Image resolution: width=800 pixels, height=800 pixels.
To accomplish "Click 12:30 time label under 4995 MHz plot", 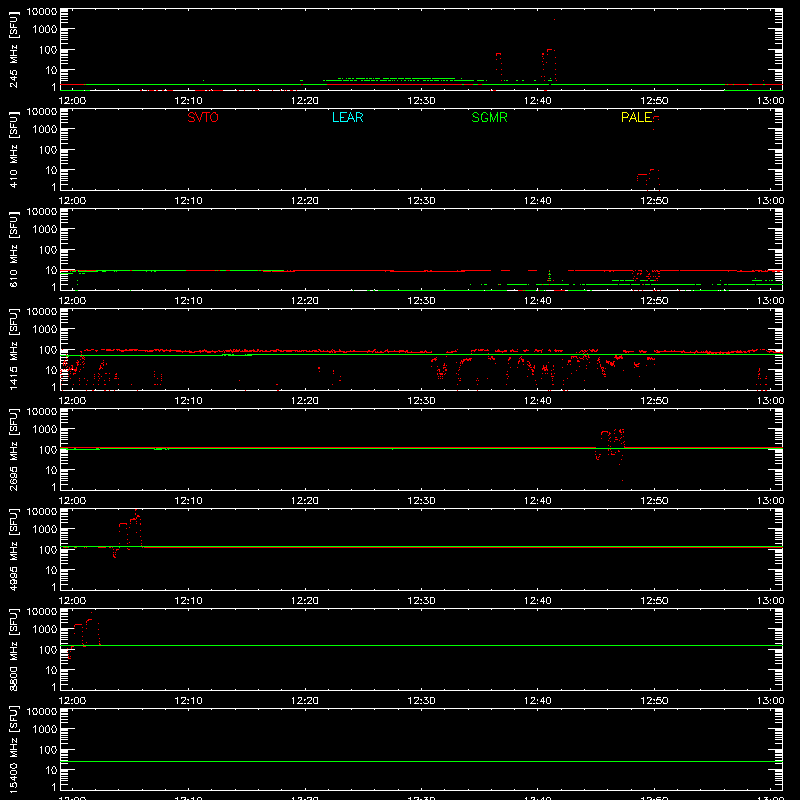I will pos(421,601).
